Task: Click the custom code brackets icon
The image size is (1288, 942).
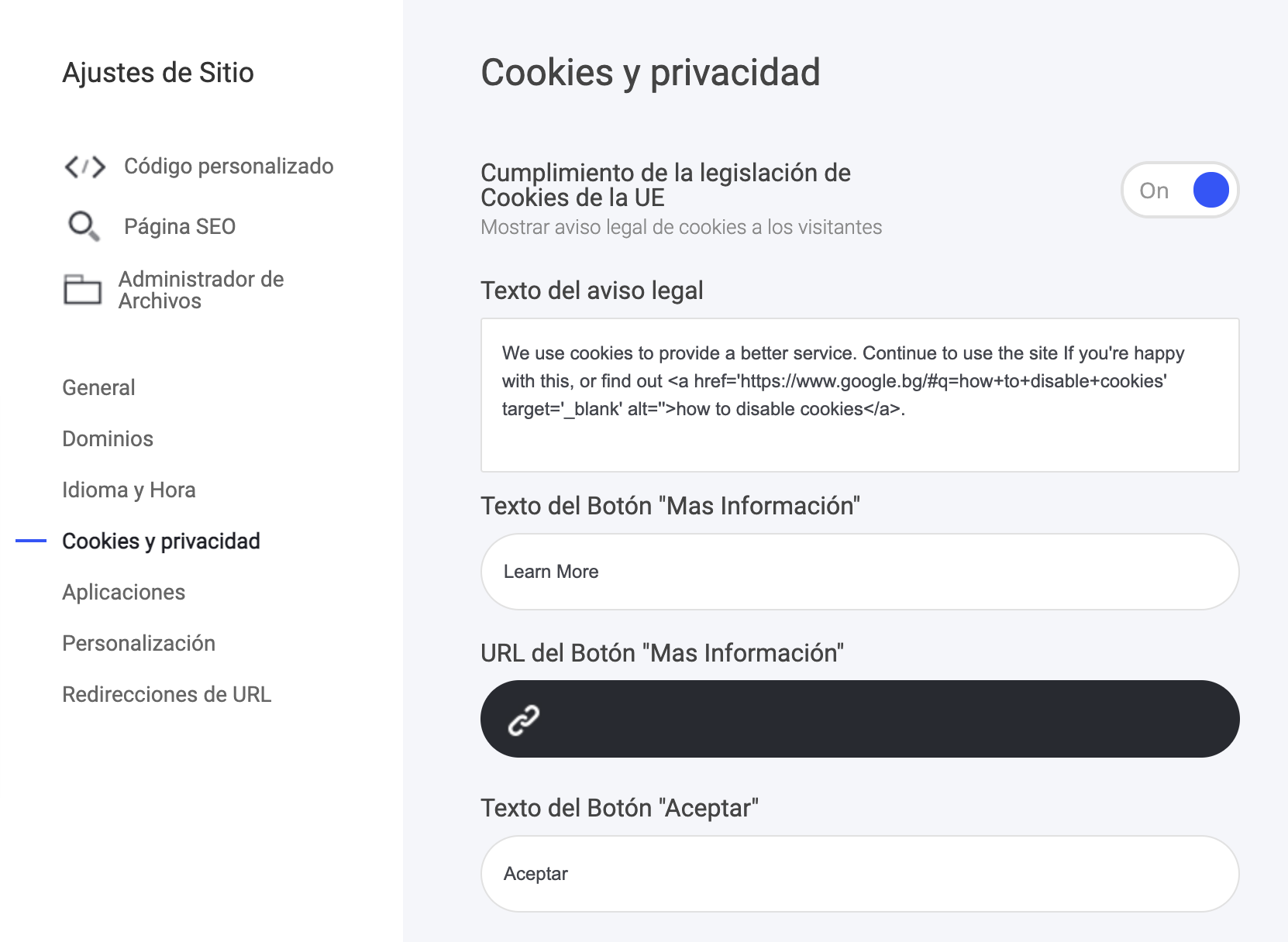Action: (x=84, y=167)
